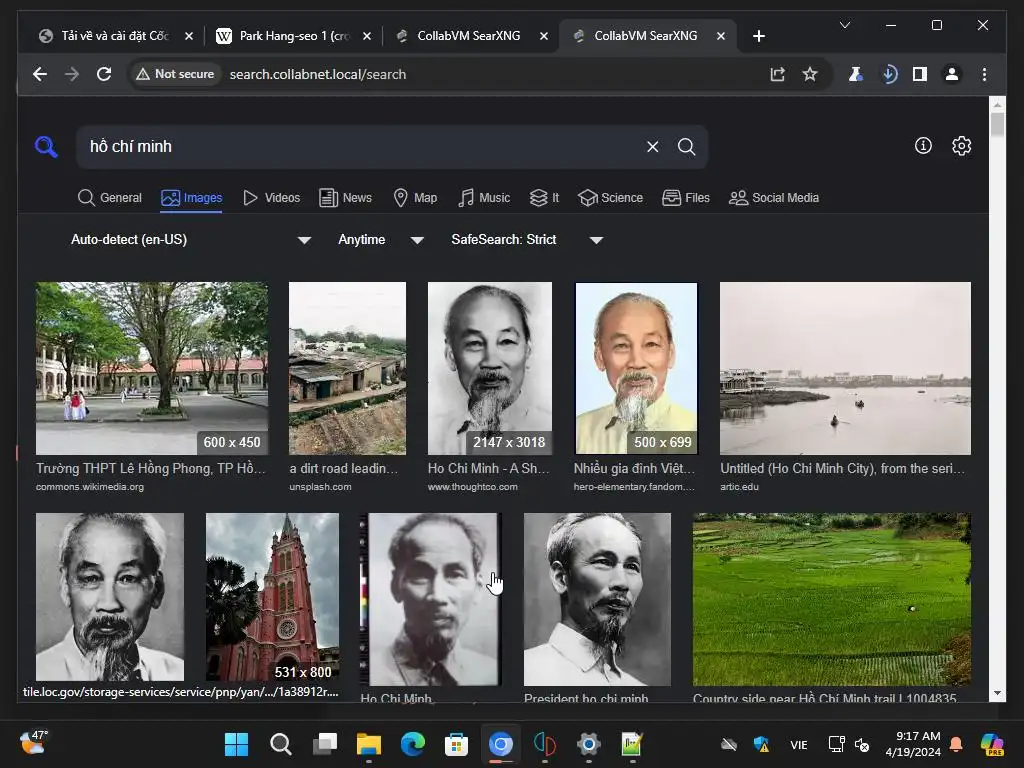
Task: Open the preferences gear icon
Action: tap(961, 146)
